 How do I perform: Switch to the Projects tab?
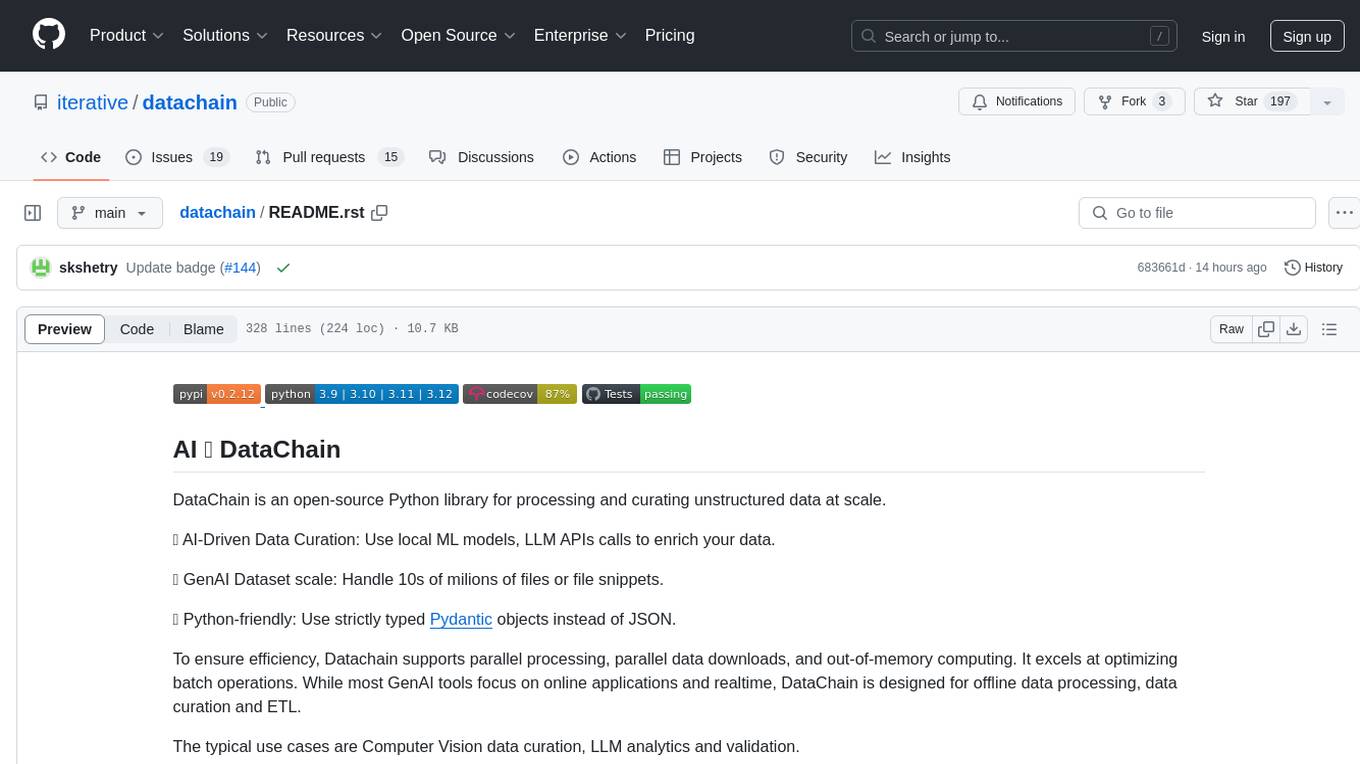pyautogui.click(x=702, y=157)
